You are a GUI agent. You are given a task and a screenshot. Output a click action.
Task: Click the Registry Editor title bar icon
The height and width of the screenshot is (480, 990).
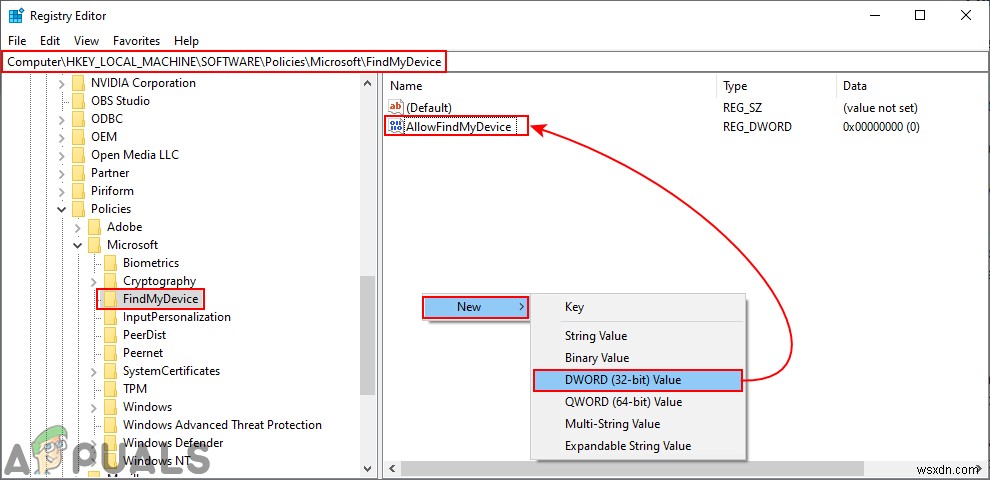coord(16,16)
